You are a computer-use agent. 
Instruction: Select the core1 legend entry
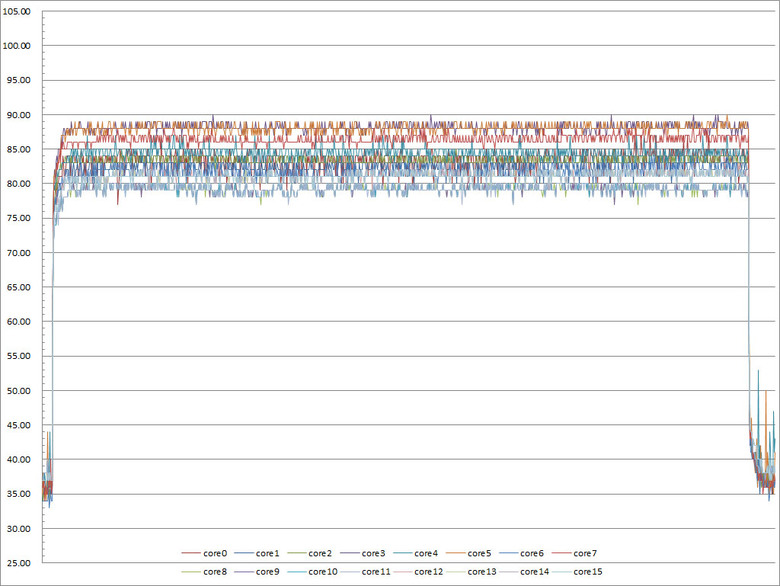[257, 553]
